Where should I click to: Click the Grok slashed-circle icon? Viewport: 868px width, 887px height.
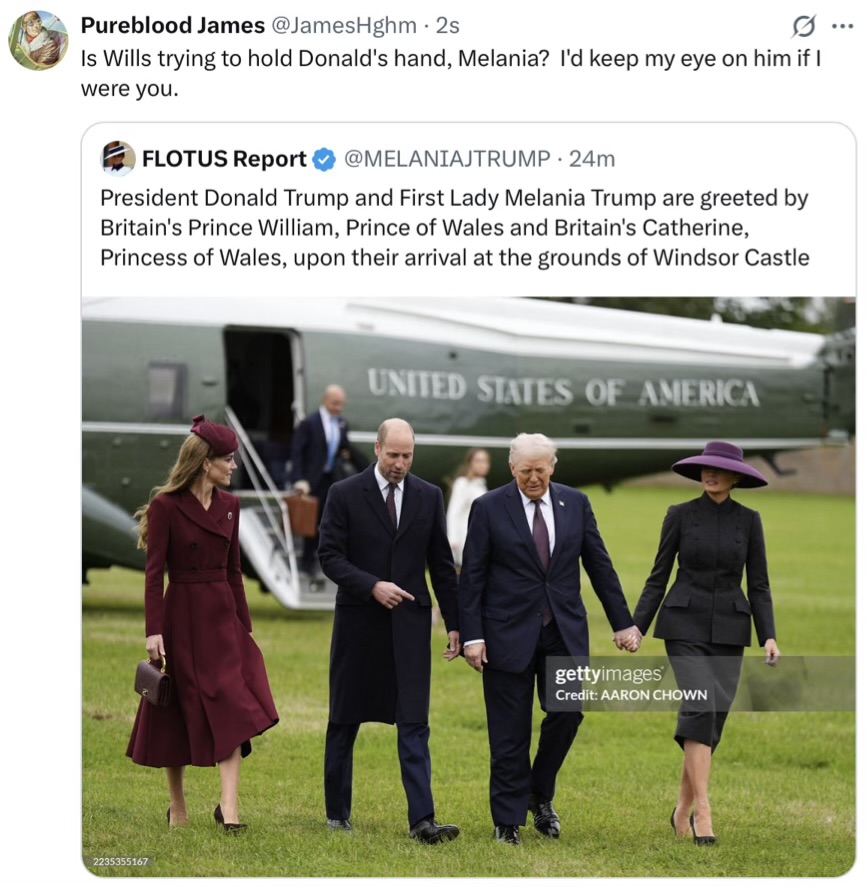(x=803, y=26)
